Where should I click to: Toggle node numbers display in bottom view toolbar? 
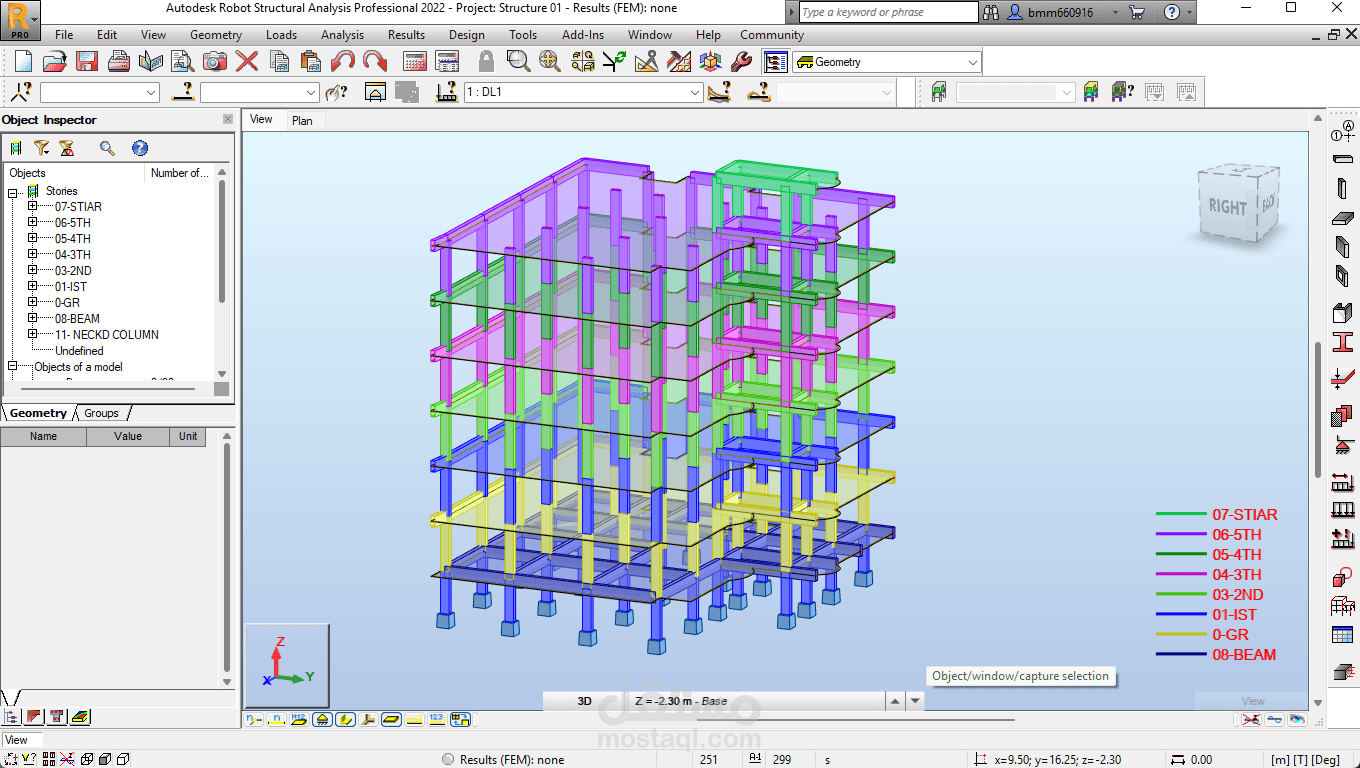point(254,719)
